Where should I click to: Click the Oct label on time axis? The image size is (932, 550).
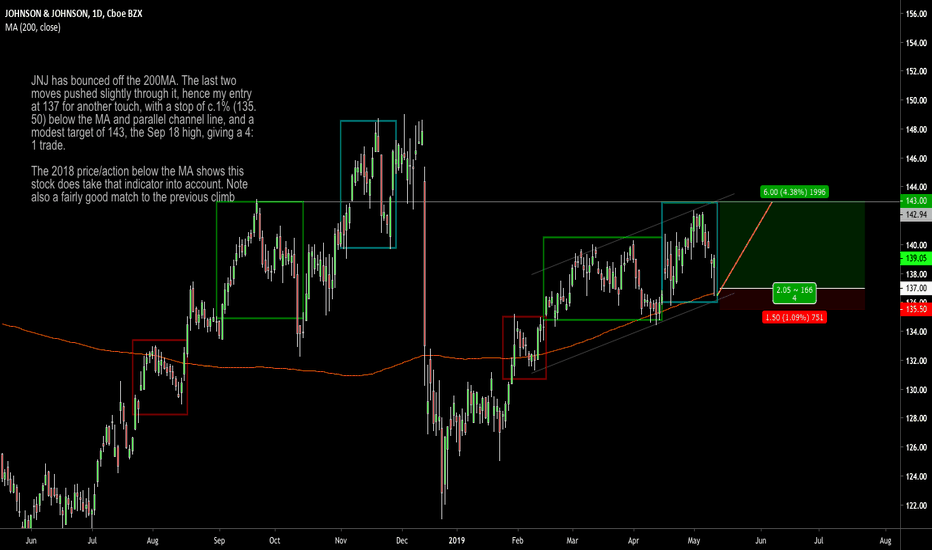click(275, 541)
